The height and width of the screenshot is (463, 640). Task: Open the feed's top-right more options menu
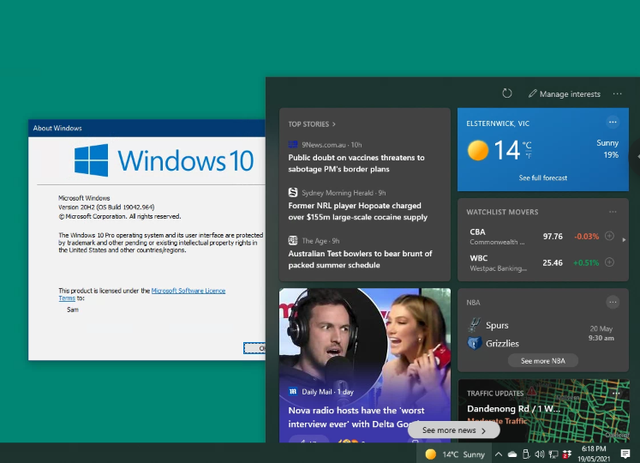(x=617, y=93)
